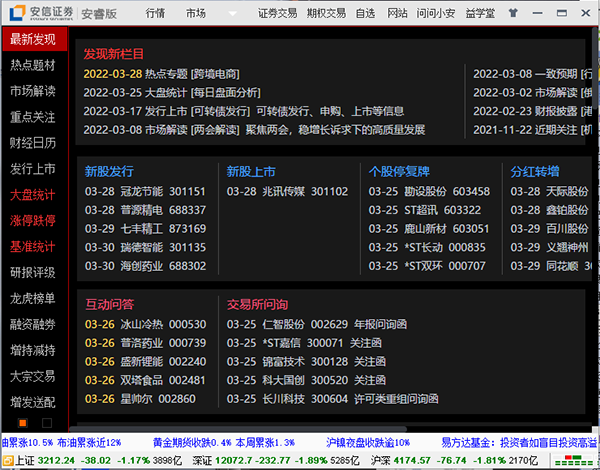
Task: Click the 安信证券 logo icon
Action: pos(17,13)
